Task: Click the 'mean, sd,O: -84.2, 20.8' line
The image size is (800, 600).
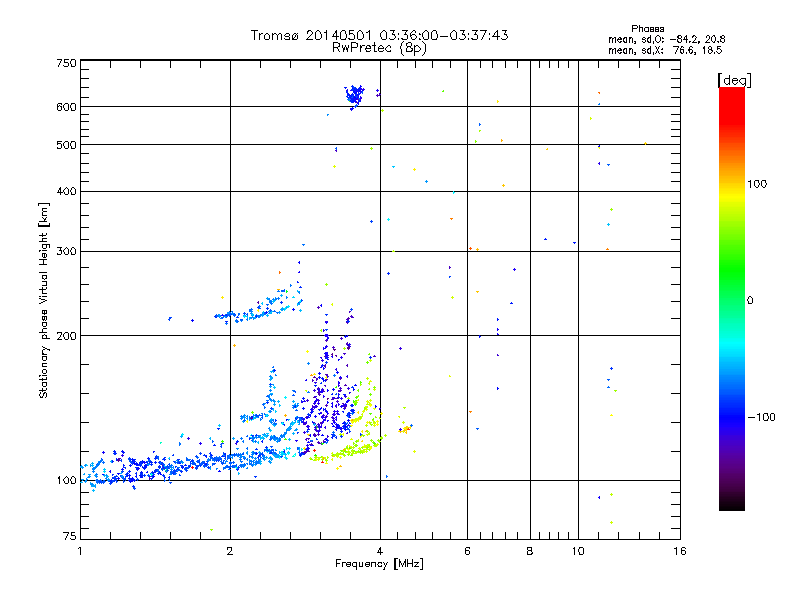Action: click(x=666, y=39)
